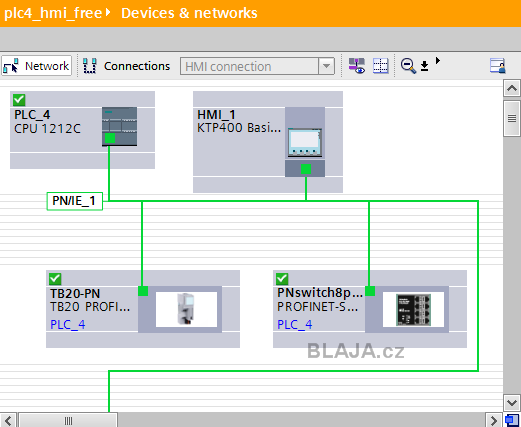Image resolution: width=521 pixels, height=427 pixels.
Task: Click the download arrow icon in toolbar
Action: pyautogui.click(x=424, y=66)
